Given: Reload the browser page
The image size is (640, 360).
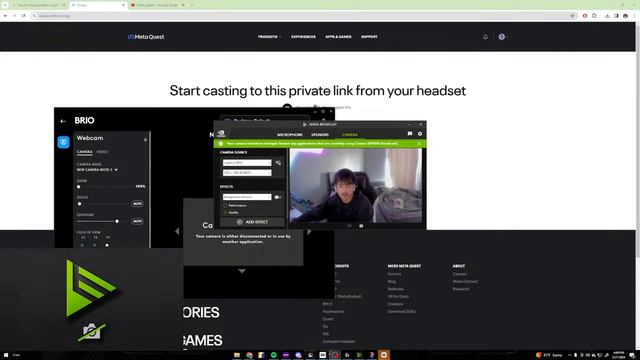Looking at the screenshot, I should [x=23, y=16].
